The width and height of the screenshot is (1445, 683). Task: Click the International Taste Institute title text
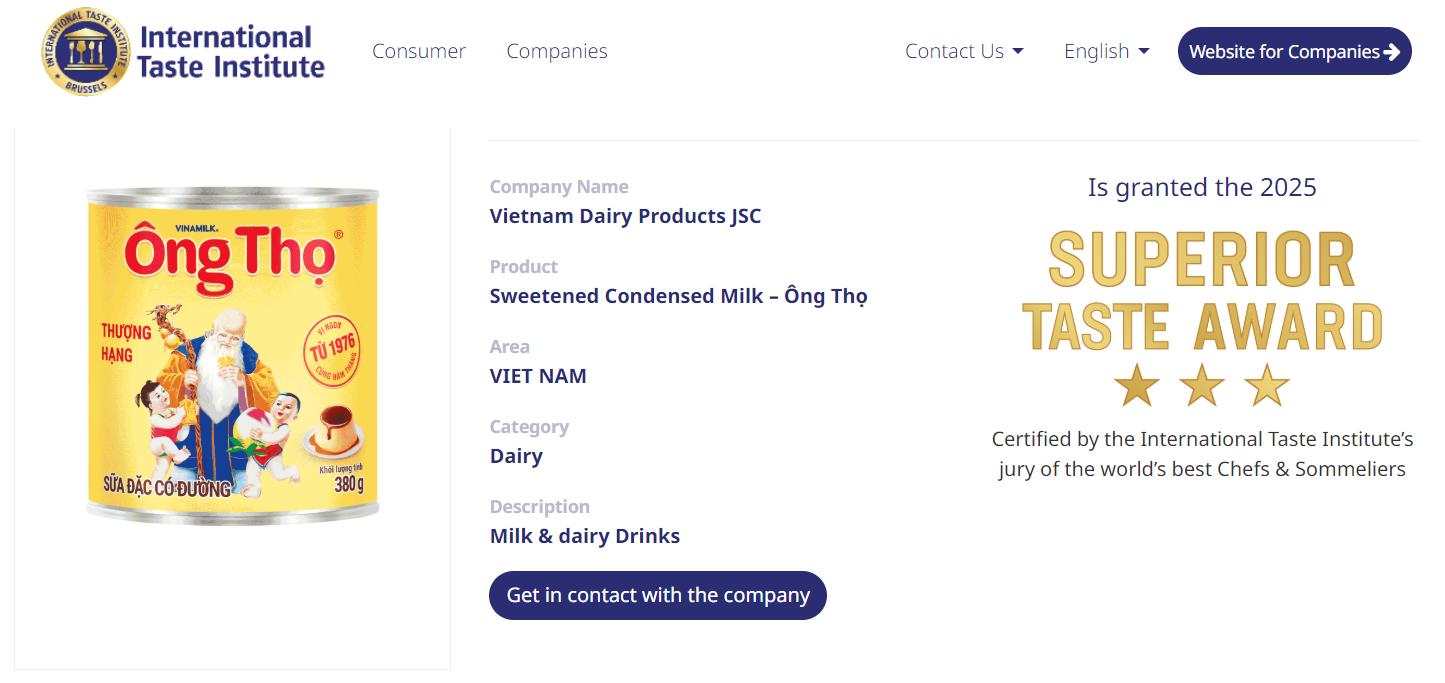click(x=231, y=52)
